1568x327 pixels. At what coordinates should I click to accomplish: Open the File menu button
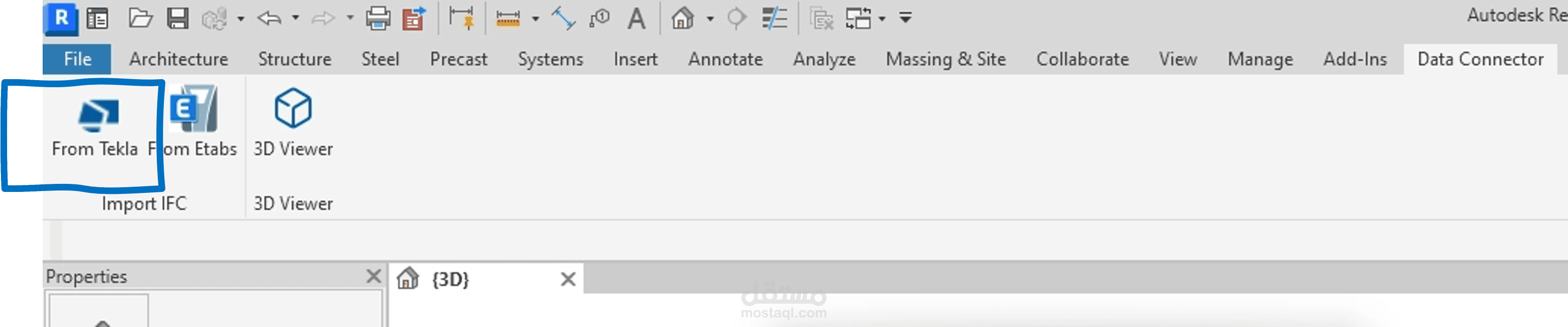coord(77,59)
